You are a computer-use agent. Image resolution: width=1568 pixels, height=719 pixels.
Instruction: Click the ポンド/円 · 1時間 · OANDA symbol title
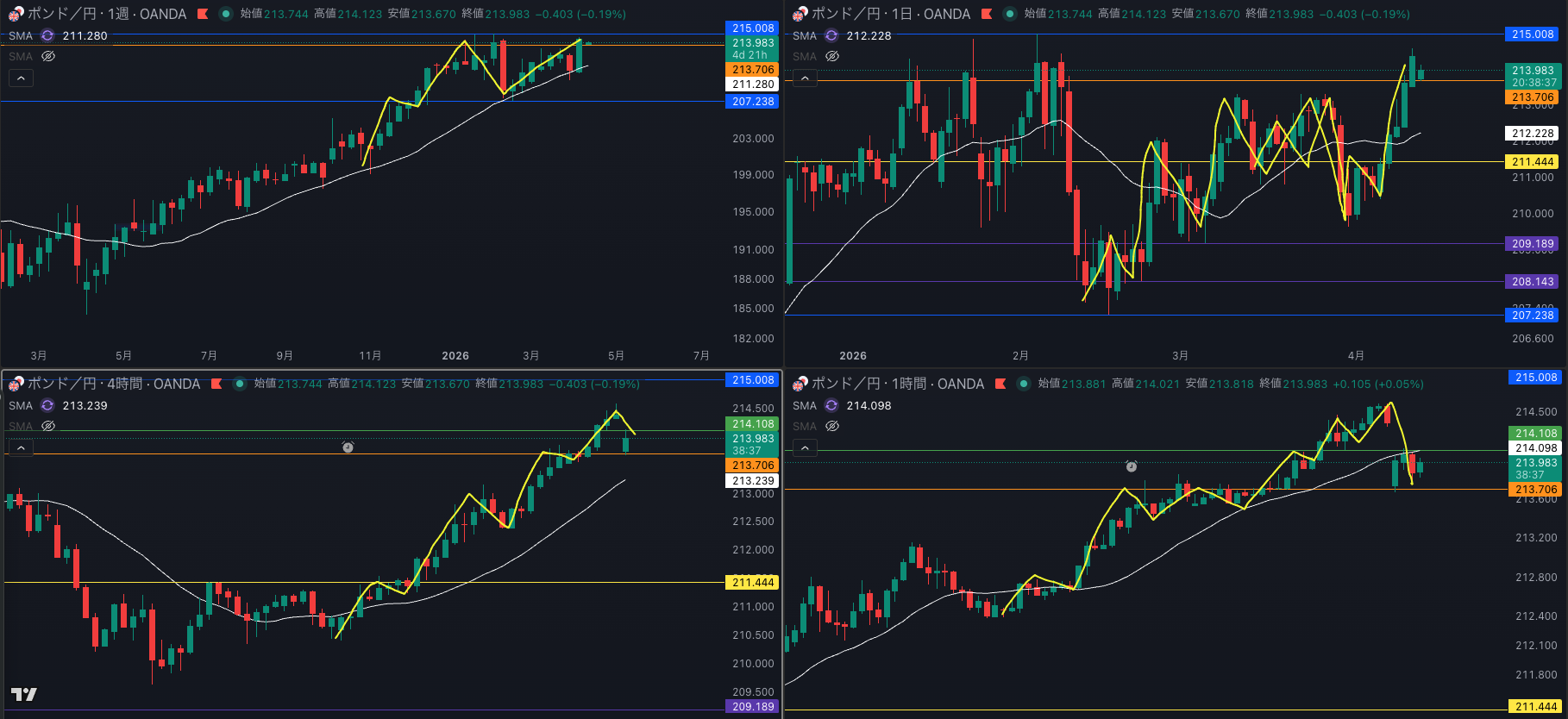point(898,384)
